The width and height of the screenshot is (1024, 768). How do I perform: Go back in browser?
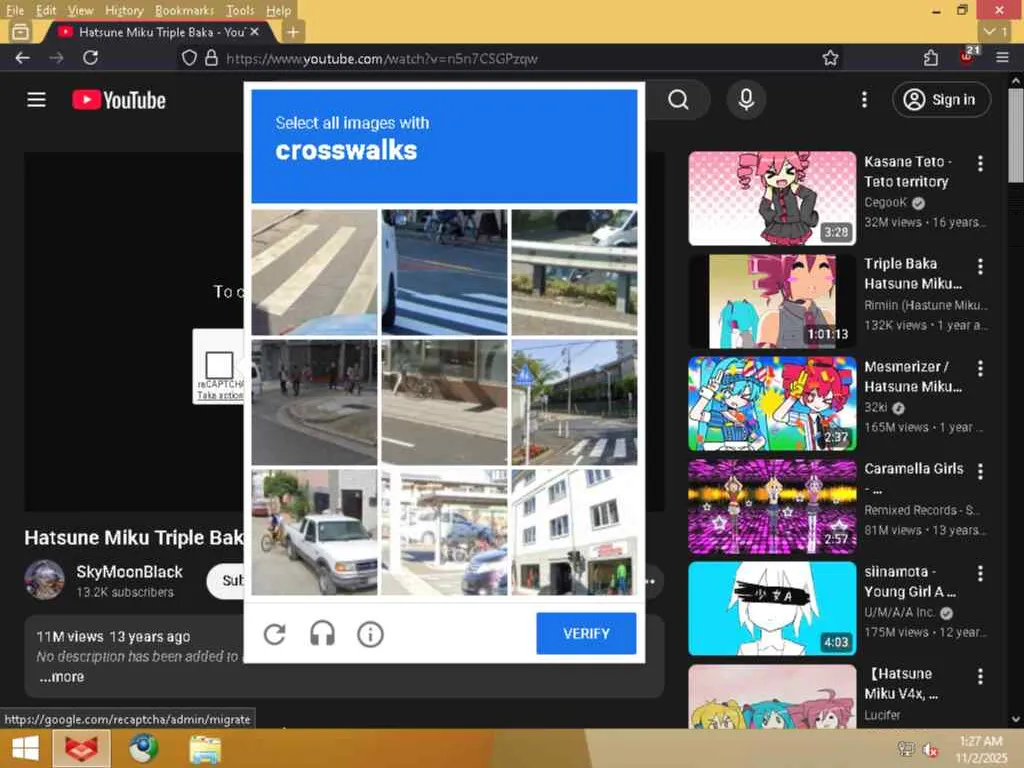coord(22,58)
